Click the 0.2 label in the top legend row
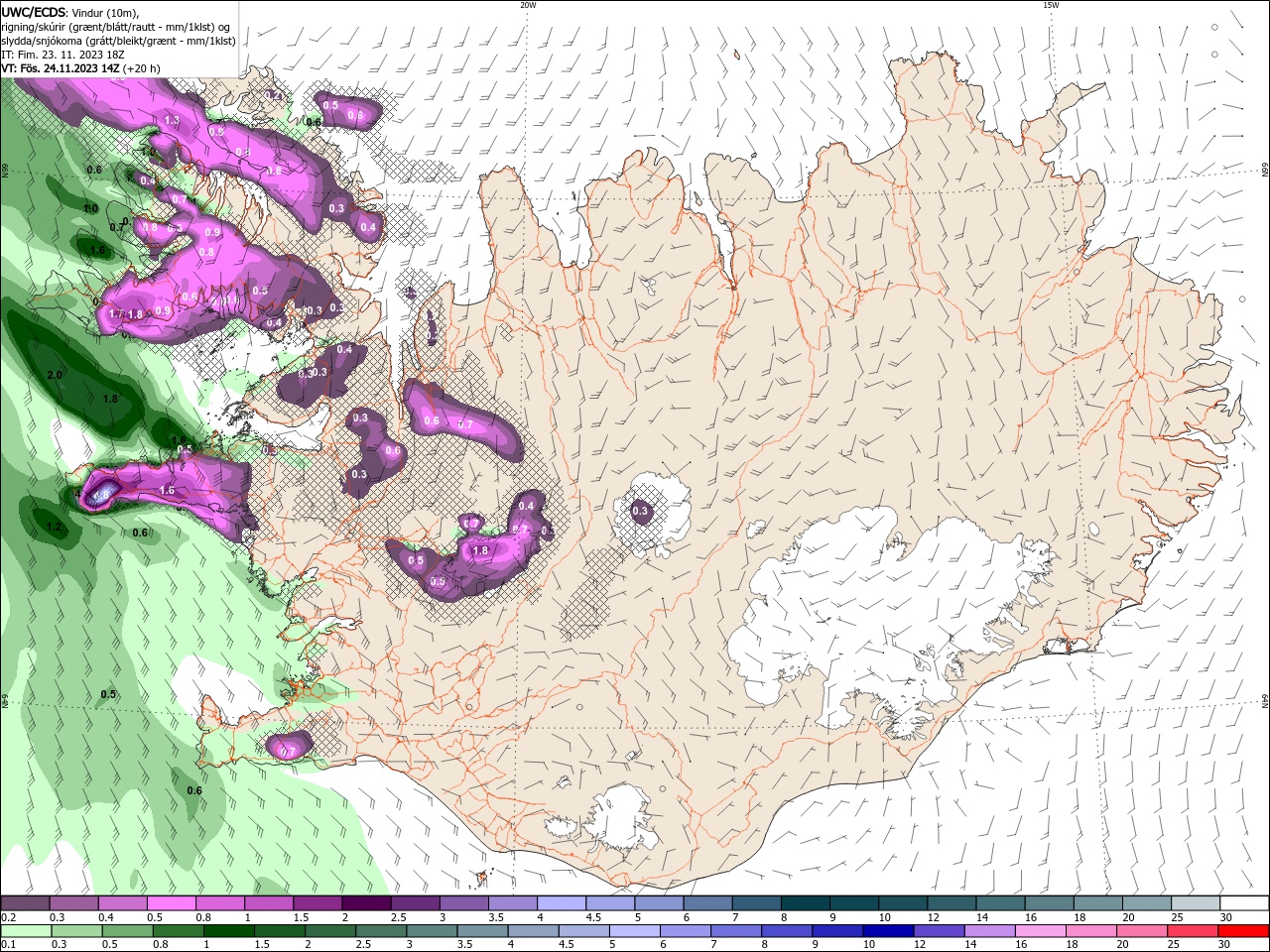This screenshot has height=952, width=1270. [8, 917]
